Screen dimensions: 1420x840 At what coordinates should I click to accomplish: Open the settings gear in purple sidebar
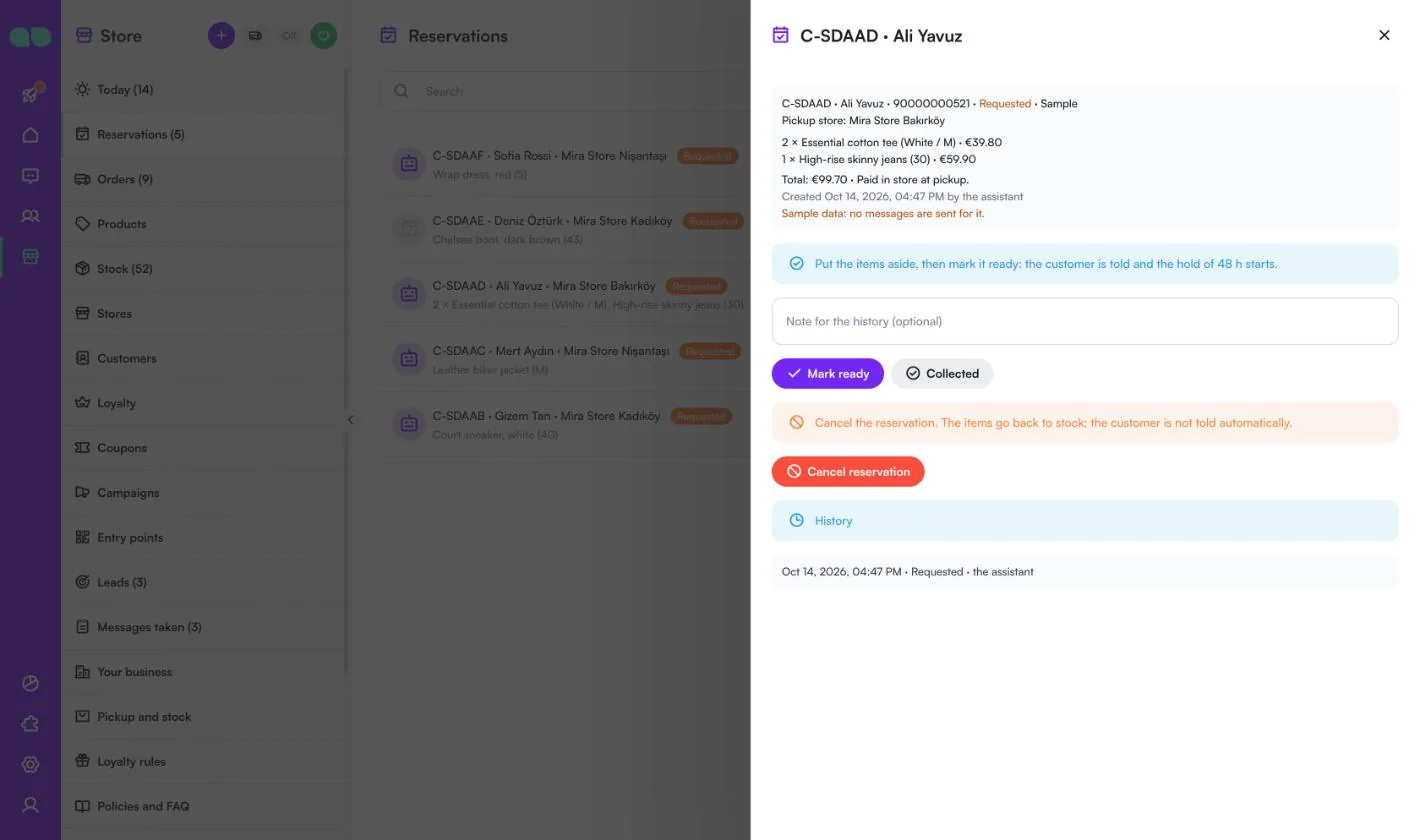click(30, 764)
